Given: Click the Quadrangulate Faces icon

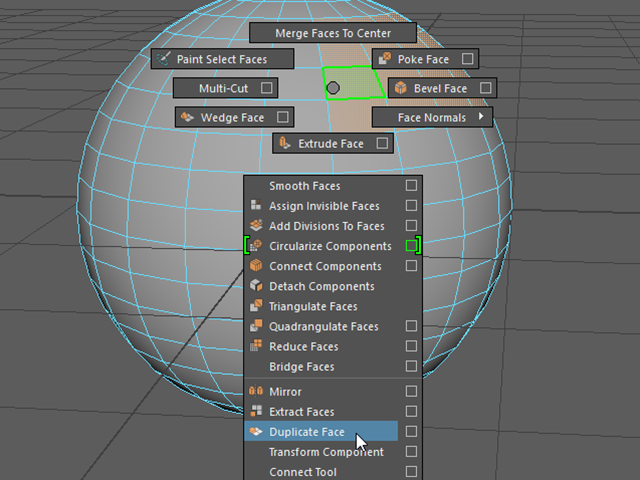Looking at the screenshot, I should click(256, 326).
